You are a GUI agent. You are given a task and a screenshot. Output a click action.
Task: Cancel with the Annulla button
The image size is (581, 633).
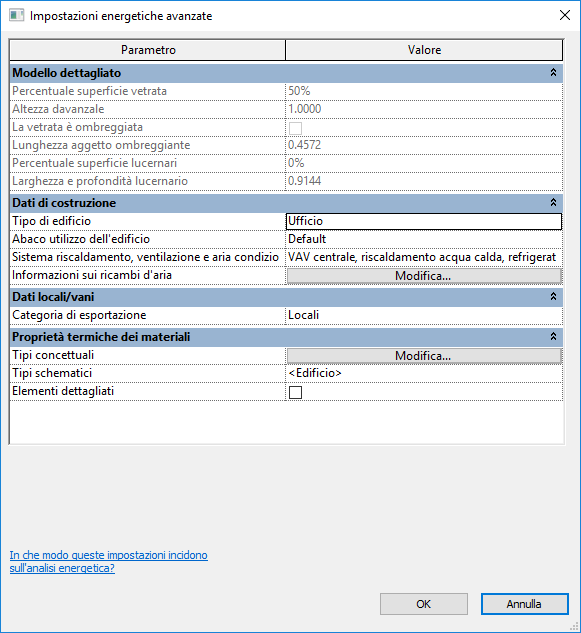tap(524, 604)
